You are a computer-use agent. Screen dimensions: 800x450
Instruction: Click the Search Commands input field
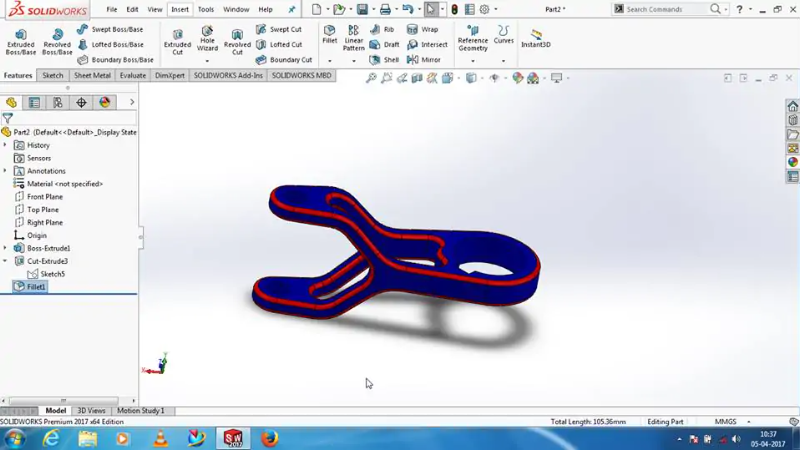click(665, 9)
